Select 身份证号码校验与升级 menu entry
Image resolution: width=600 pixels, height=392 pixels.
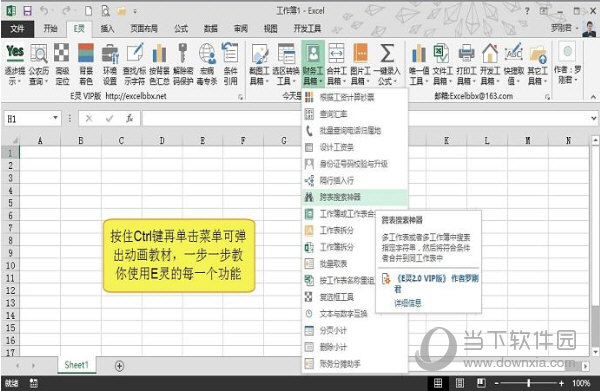355,164
